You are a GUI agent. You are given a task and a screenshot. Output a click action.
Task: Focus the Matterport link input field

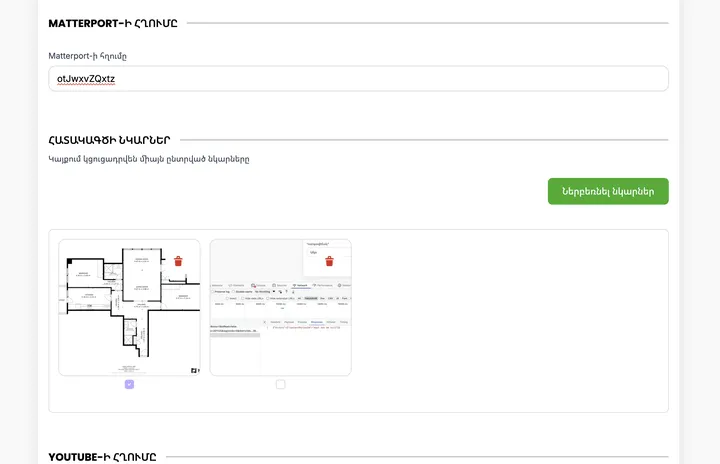[358, 78]
